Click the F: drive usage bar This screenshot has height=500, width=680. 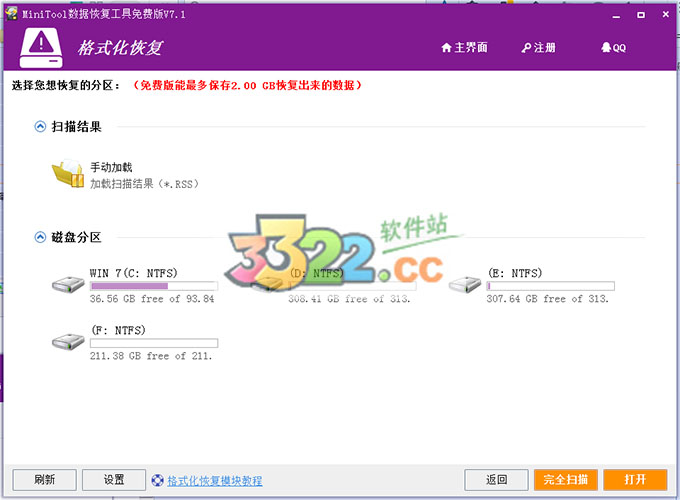click(154, 343)
